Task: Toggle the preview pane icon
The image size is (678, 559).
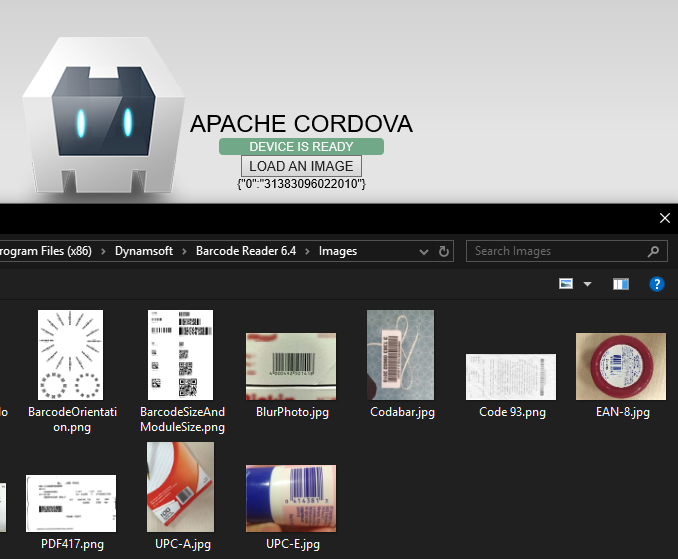Action: (621, 284)
